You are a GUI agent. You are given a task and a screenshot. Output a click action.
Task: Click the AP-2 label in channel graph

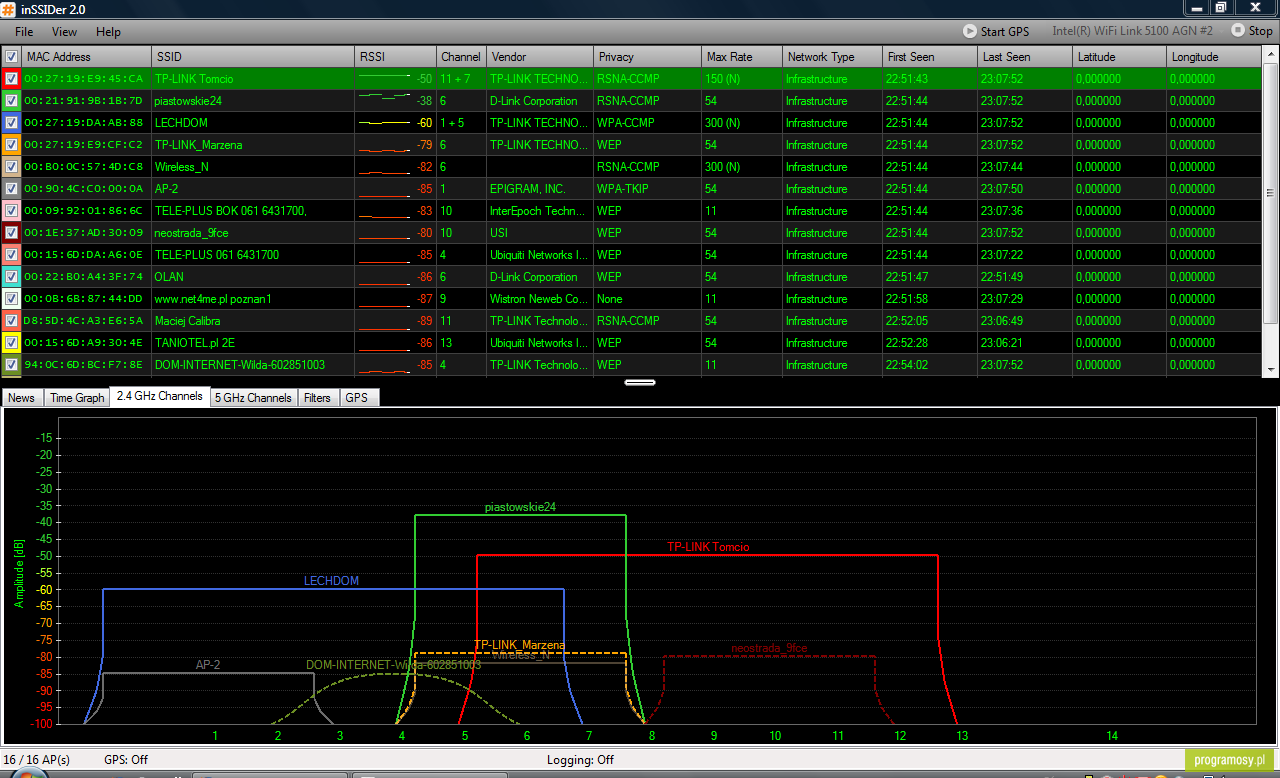207,665
